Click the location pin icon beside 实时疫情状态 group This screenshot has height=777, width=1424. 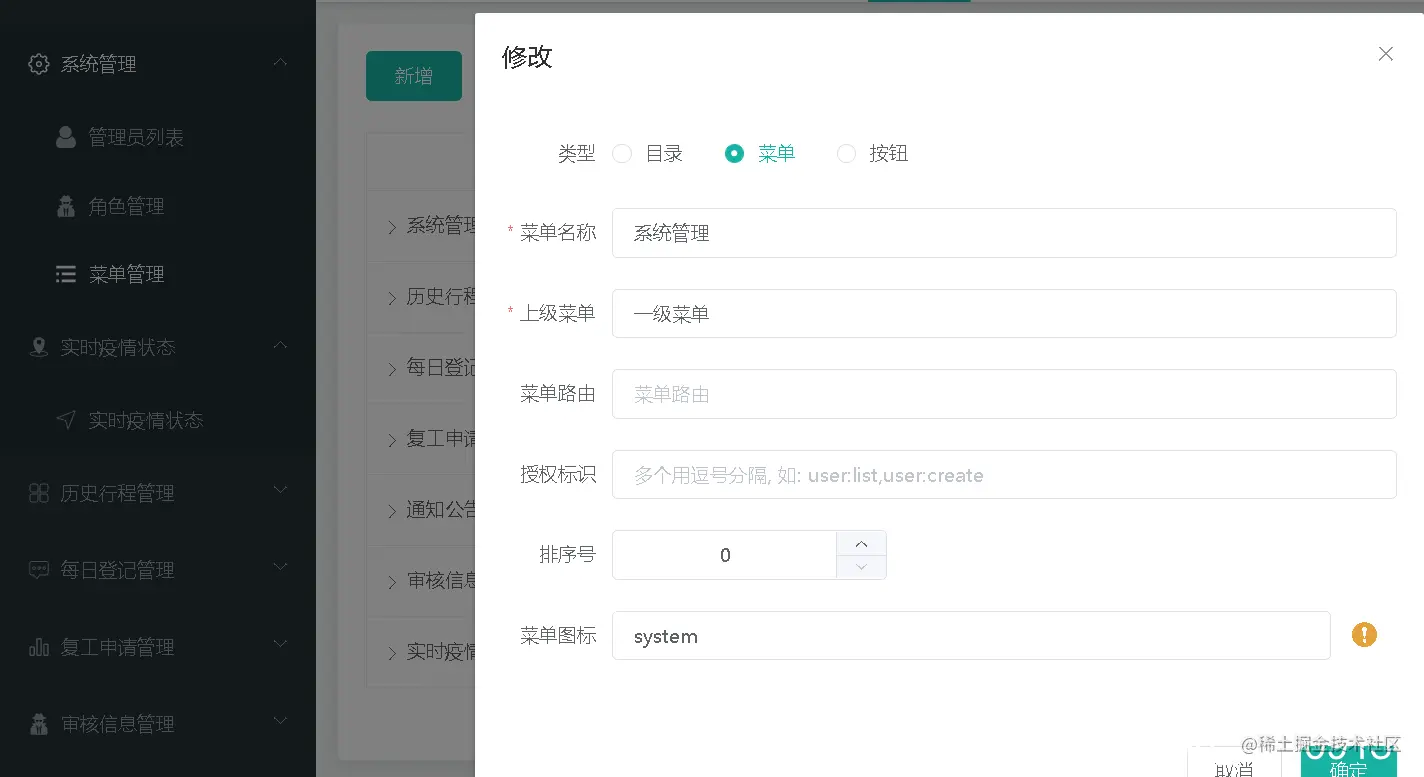point(39,347)
